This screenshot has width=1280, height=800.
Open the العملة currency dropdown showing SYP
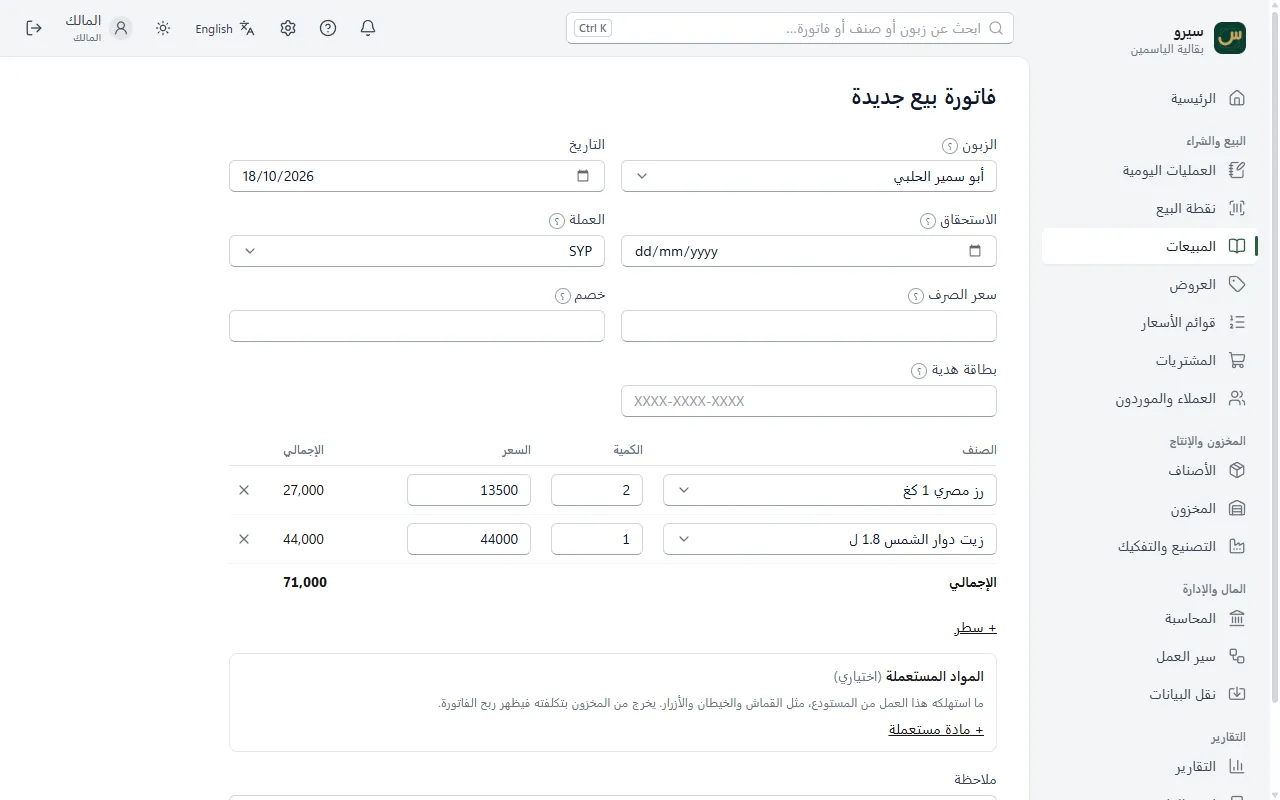pos(417,251)
